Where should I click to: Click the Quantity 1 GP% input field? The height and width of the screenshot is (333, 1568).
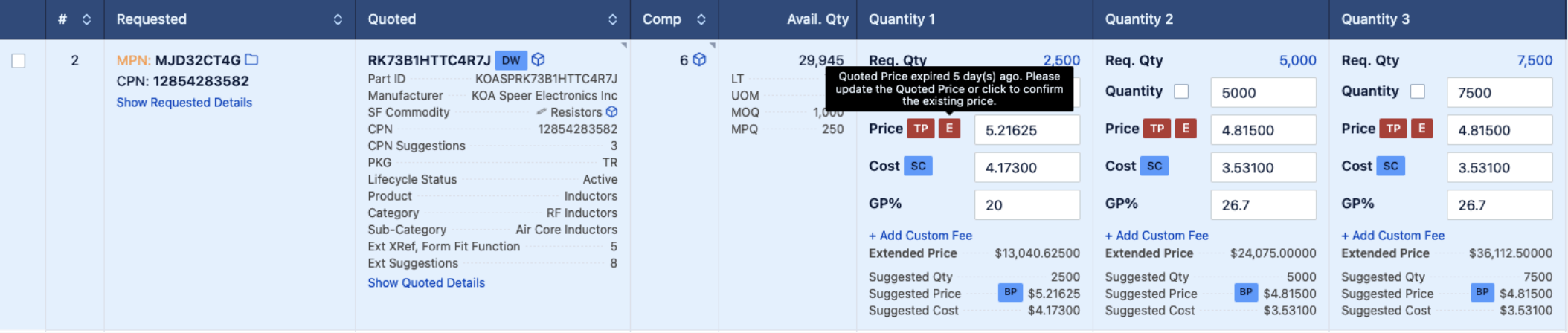click(x=1026, y=204)
